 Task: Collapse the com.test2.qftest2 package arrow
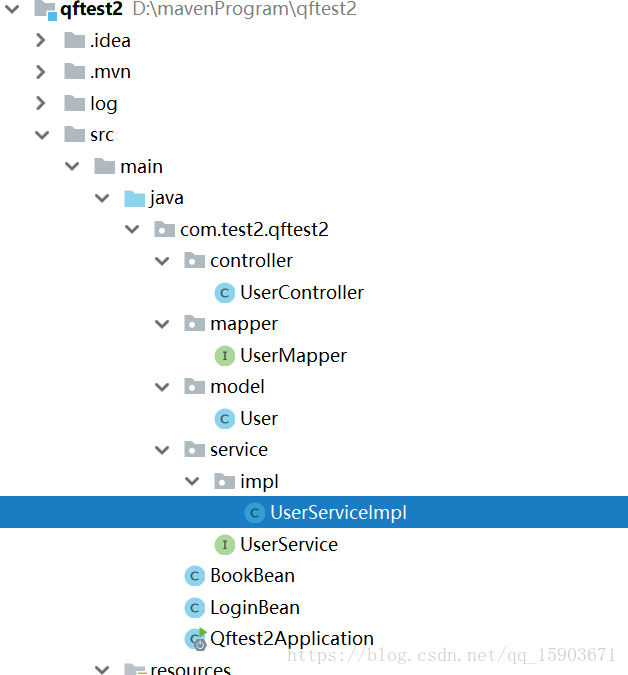tap(132, 229)
